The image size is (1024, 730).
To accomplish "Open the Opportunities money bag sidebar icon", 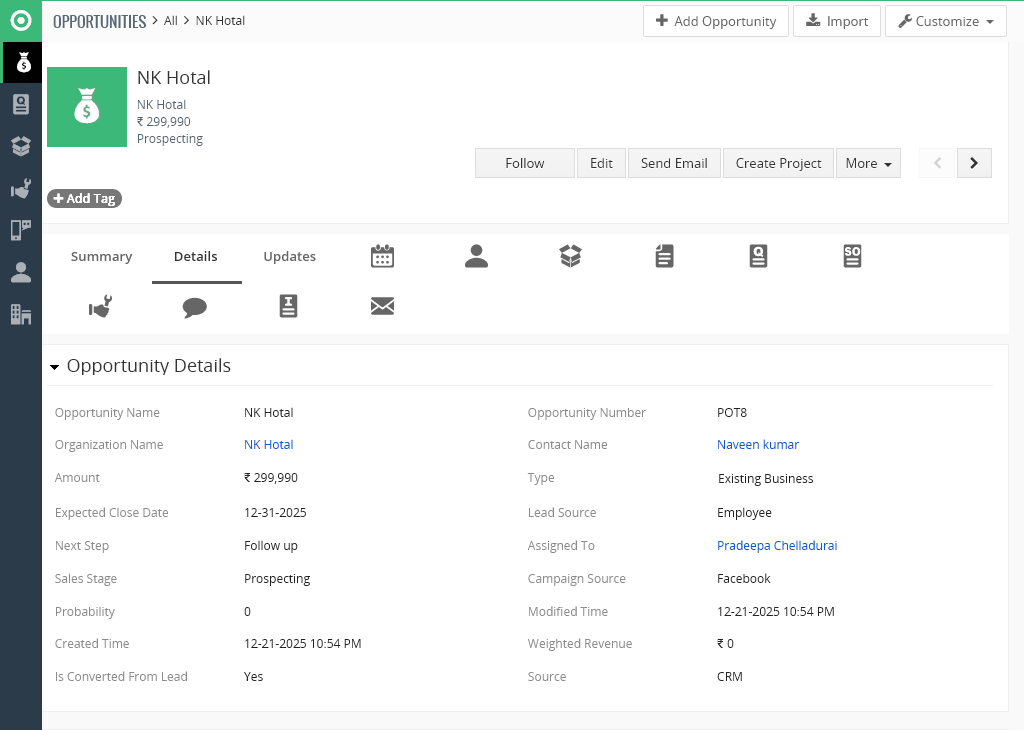I will 23,63.
